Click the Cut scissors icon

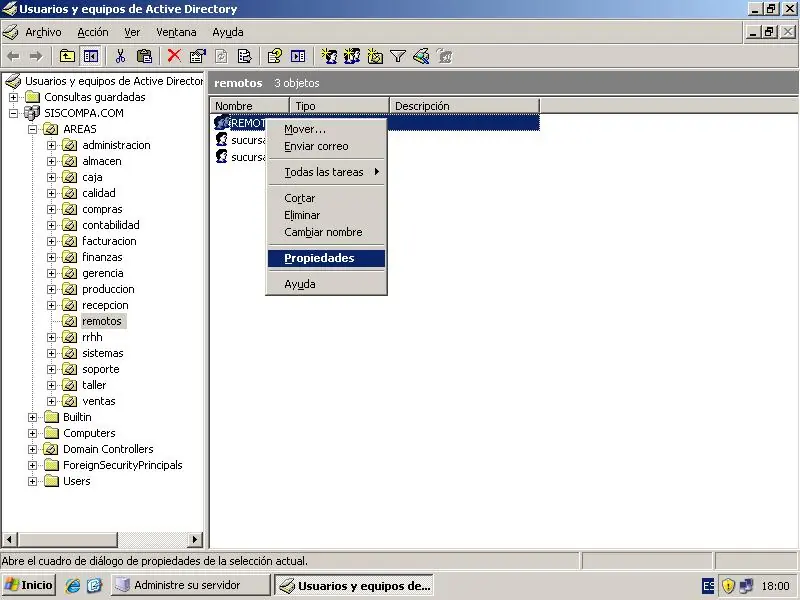120,56
